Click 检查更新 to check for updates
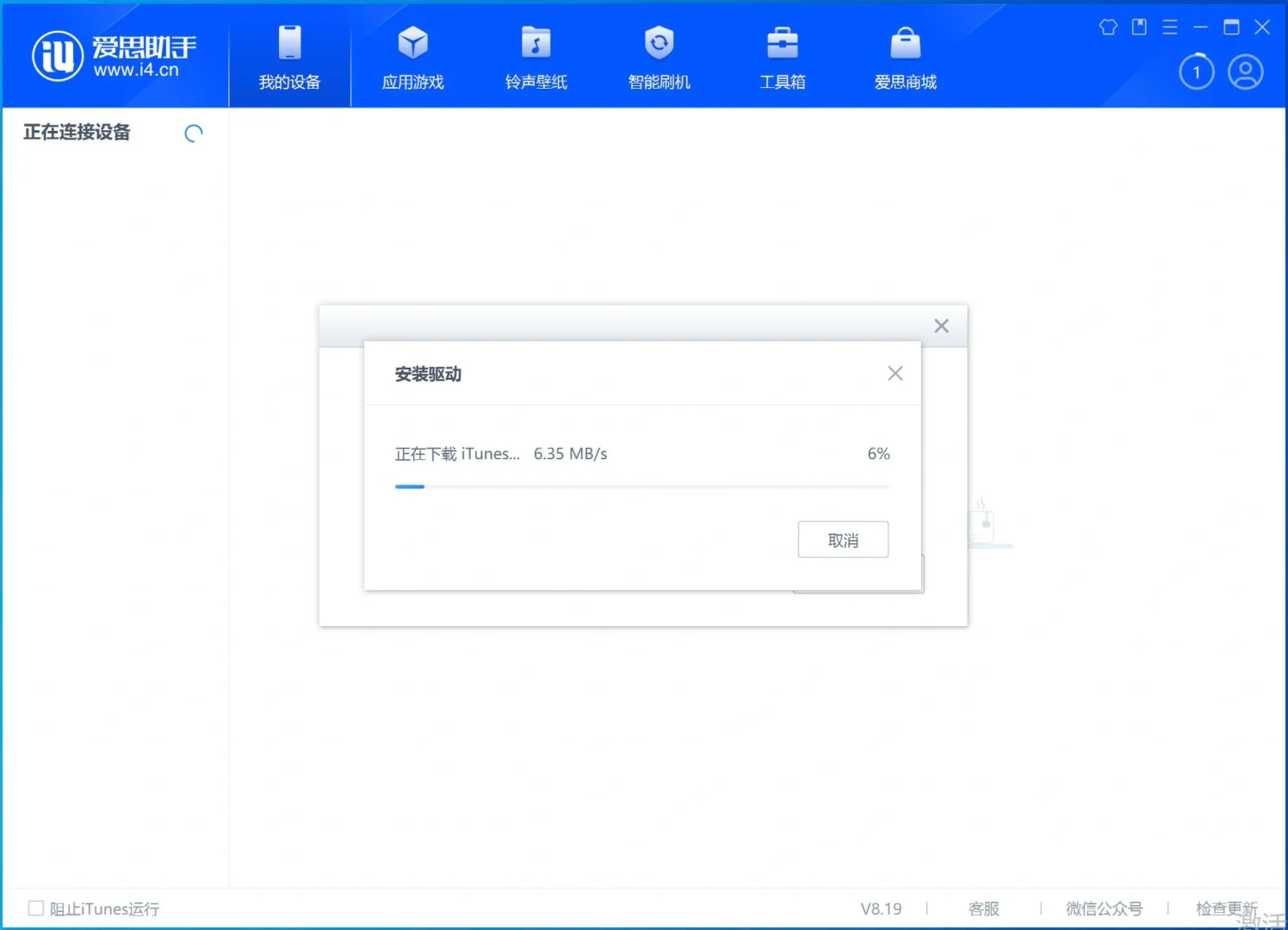 tap(1227, 908)
